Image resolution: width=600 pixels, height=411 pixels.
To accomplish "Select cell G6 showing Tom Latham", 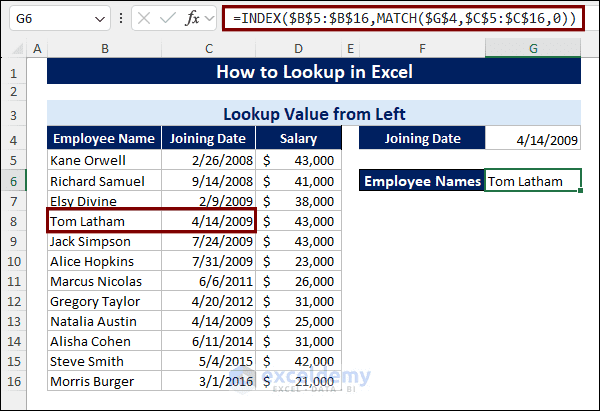I will coord(533,181).
